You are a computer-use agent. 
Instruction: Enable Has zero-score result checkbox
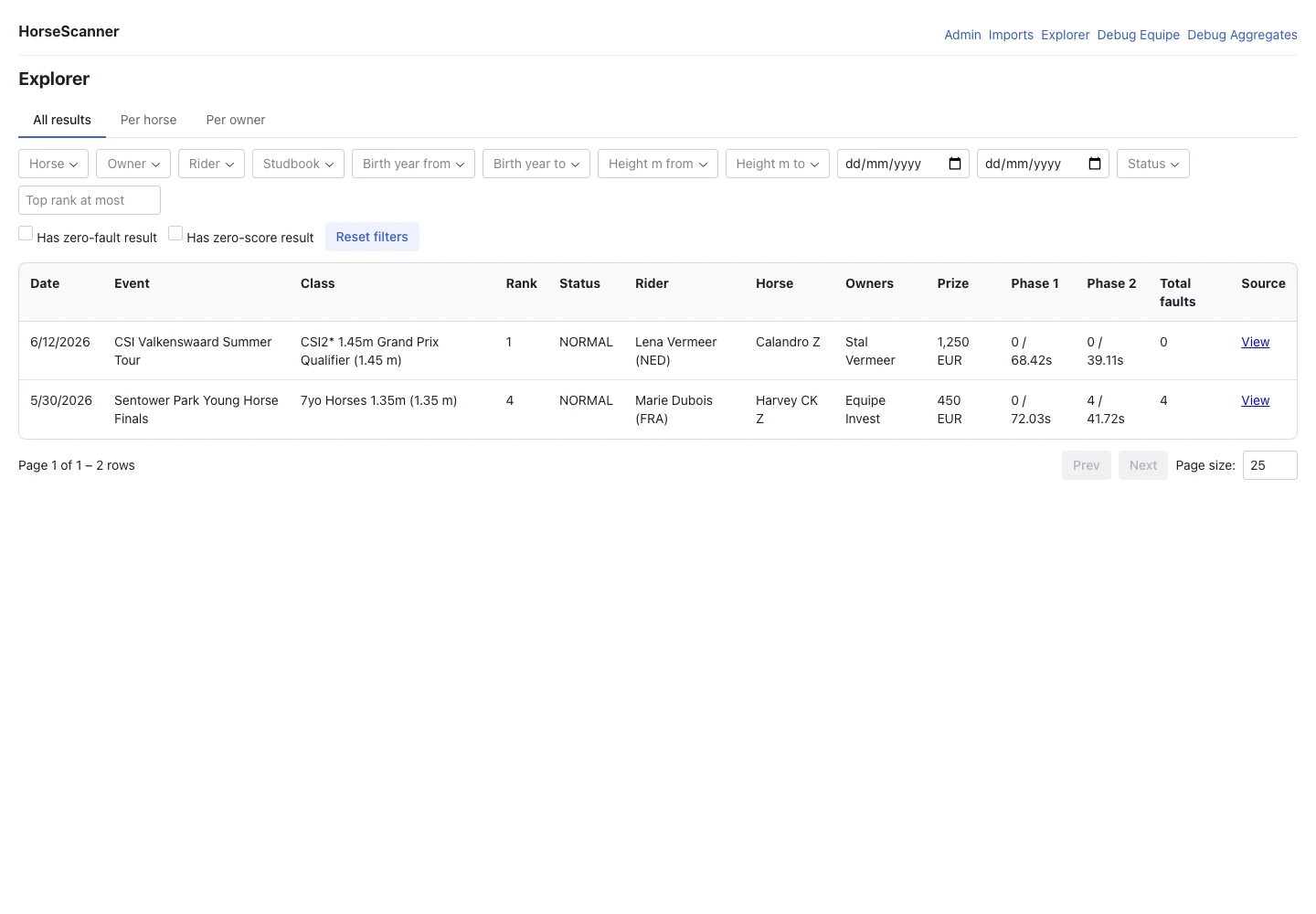[175, 233]
